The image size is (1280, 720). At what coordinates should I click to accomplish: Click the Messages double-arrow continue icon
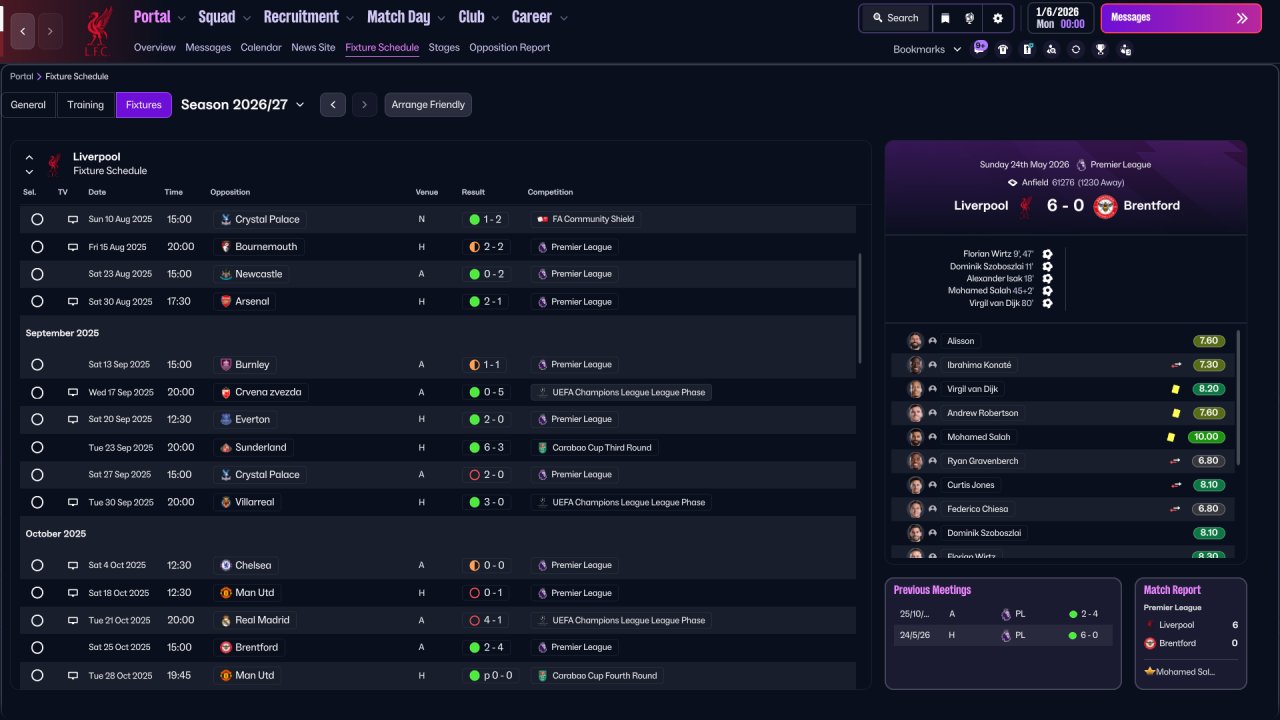point(1242,18)
